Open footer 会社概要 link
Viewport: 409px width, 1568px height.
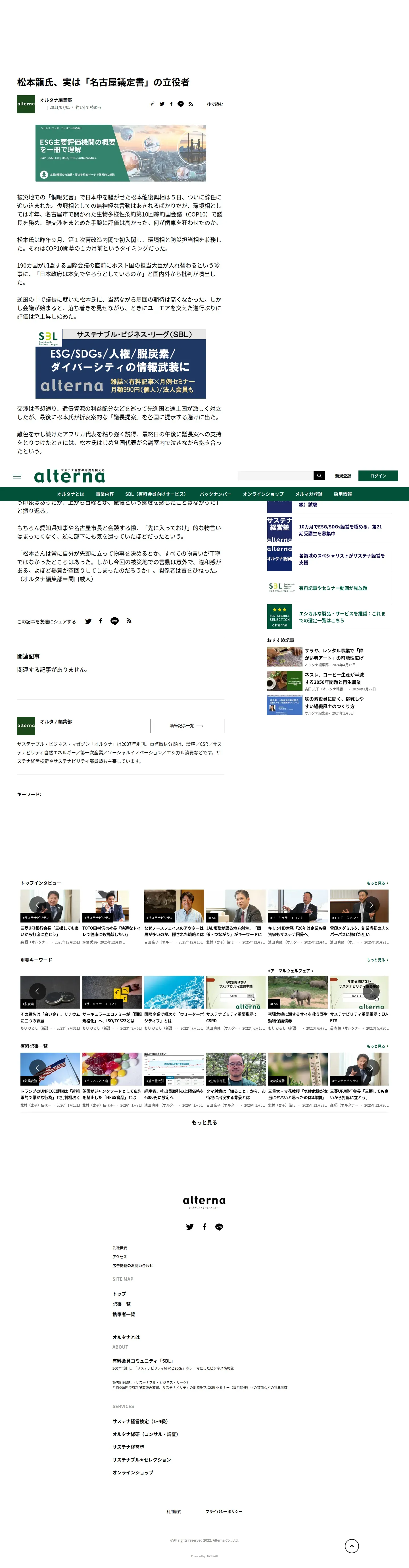[120, 1247]
